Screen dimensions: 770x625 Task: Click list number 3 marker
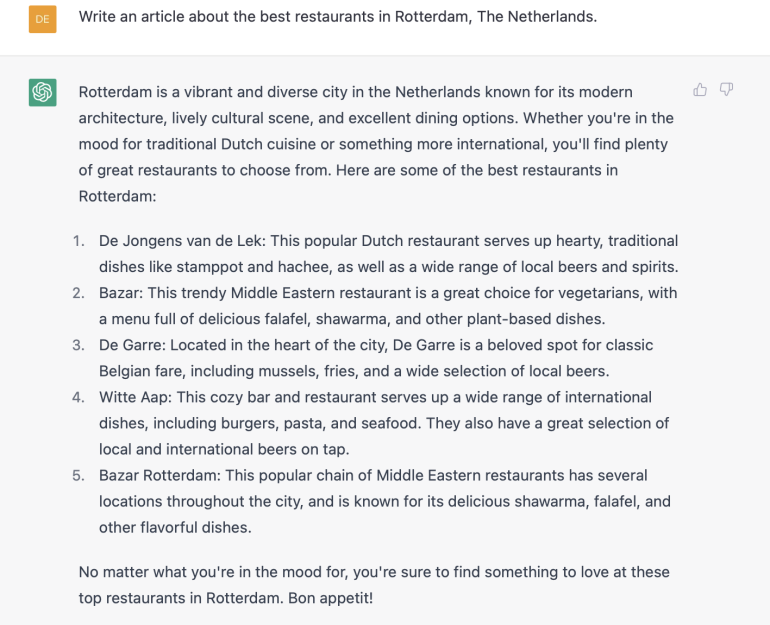tap(79, 345)
